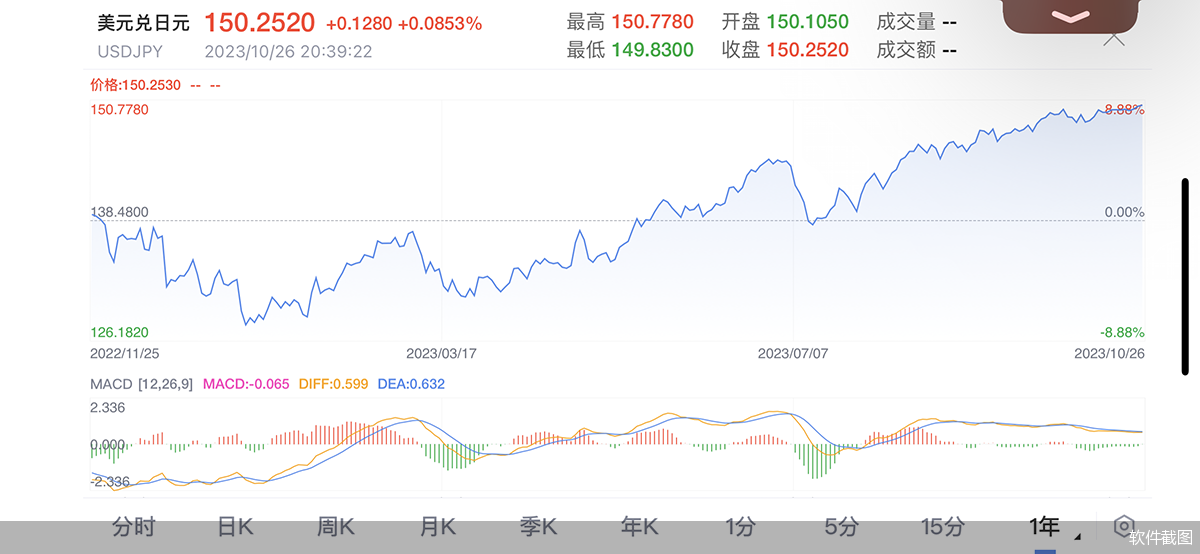
Task: Close the landscape chart view
Action: click(1113, 39)
